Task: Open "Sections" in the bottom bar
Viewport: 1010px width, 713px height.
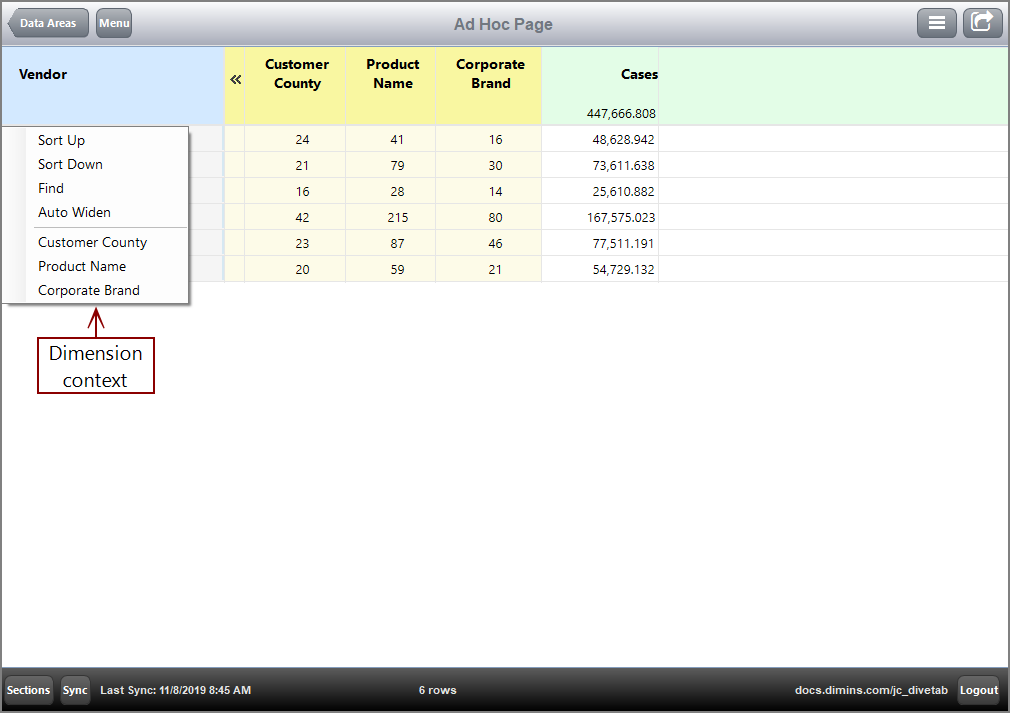Action: coord(28,690)
